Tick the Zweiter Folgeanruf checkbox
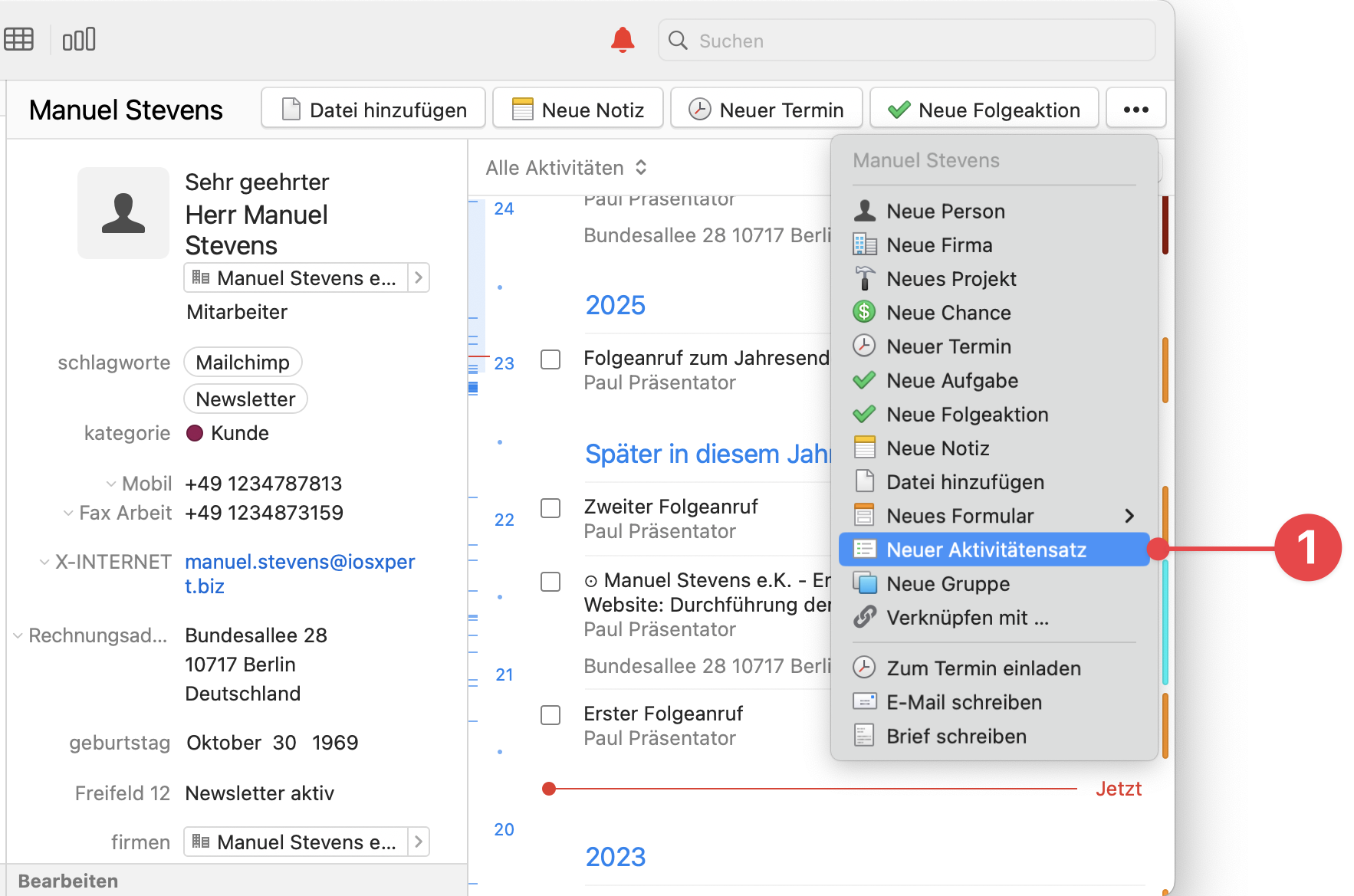1354x896 pixels. (x=550, y=508)
